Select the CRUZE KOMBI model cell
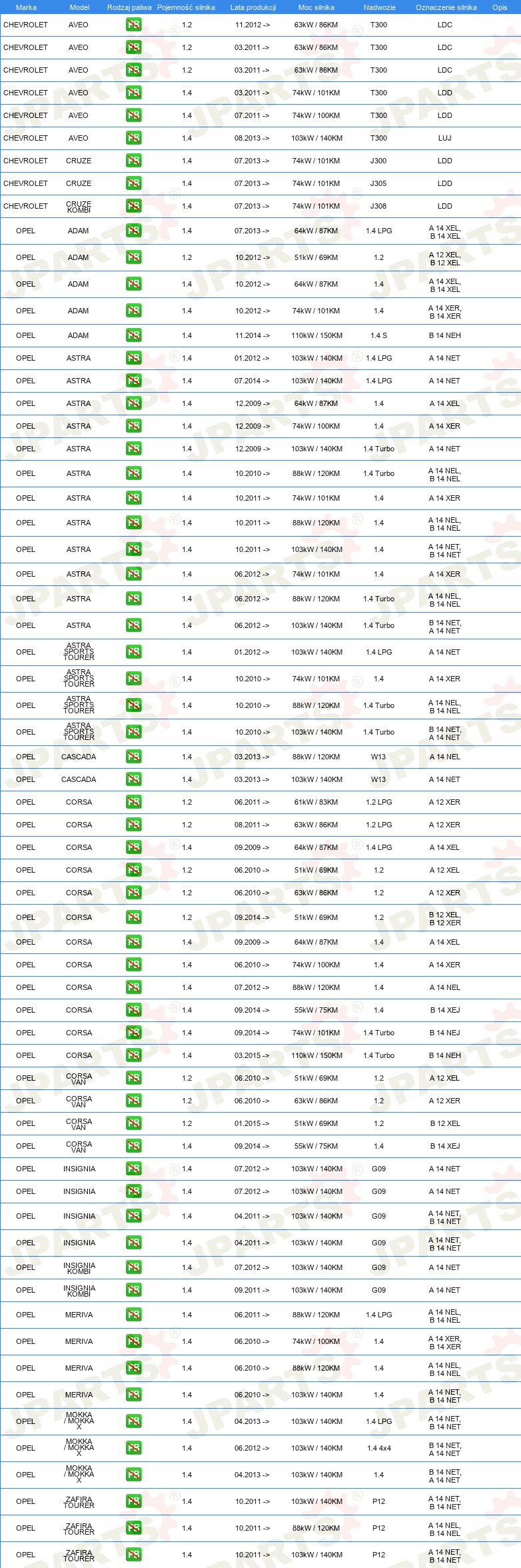The image size is (521, 1568). click(79, 207)
